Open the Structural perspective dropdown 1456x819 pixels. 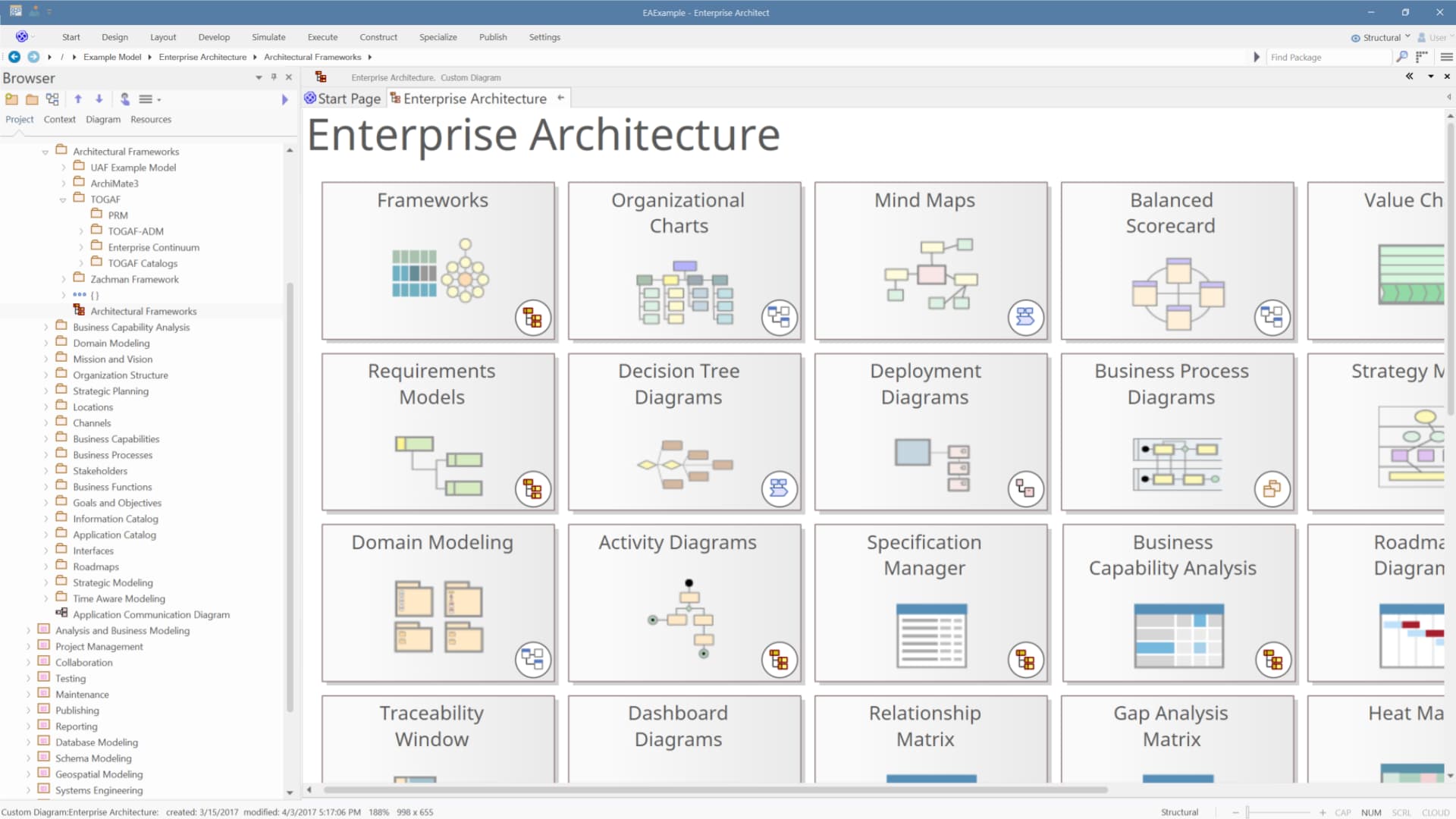[1380, 36]
